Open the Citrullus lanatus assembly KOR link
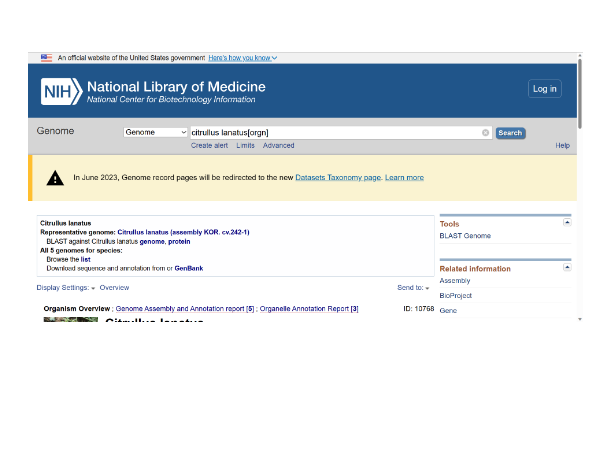 point(183,232)
